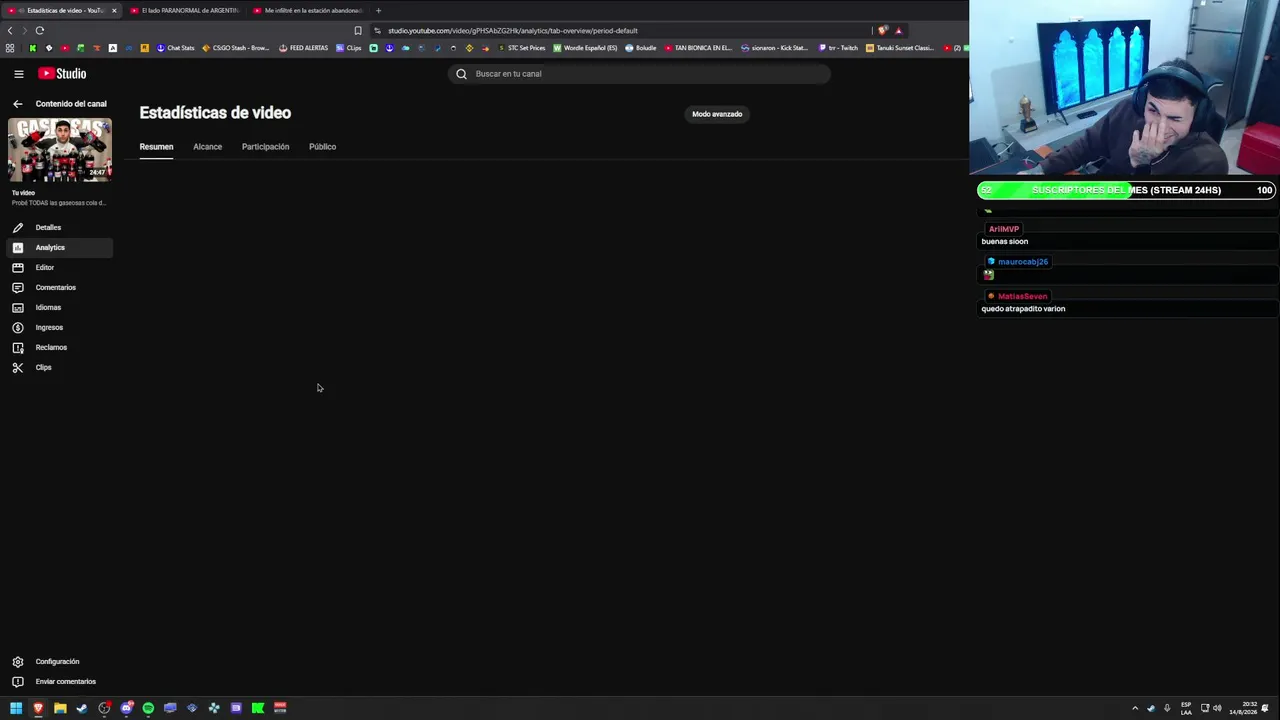Click the Enviar comentarios feedback icon
This screenshot has height=720, width=1280.
point(17,682)
